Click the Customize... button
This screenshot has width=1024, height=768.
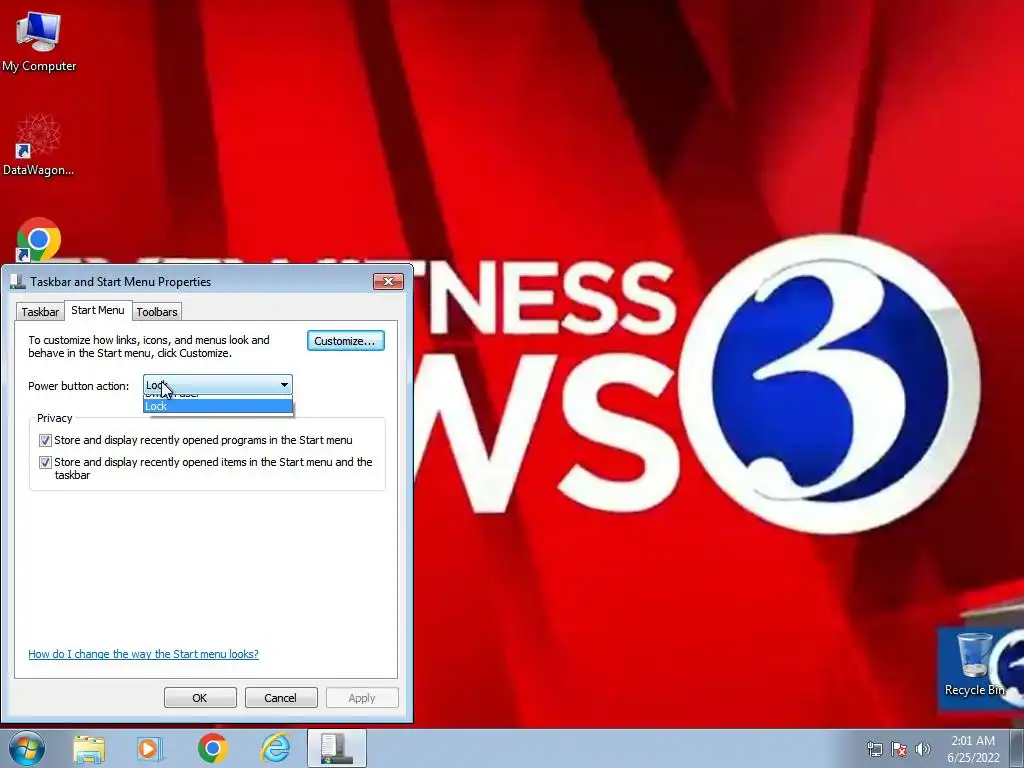345,341
